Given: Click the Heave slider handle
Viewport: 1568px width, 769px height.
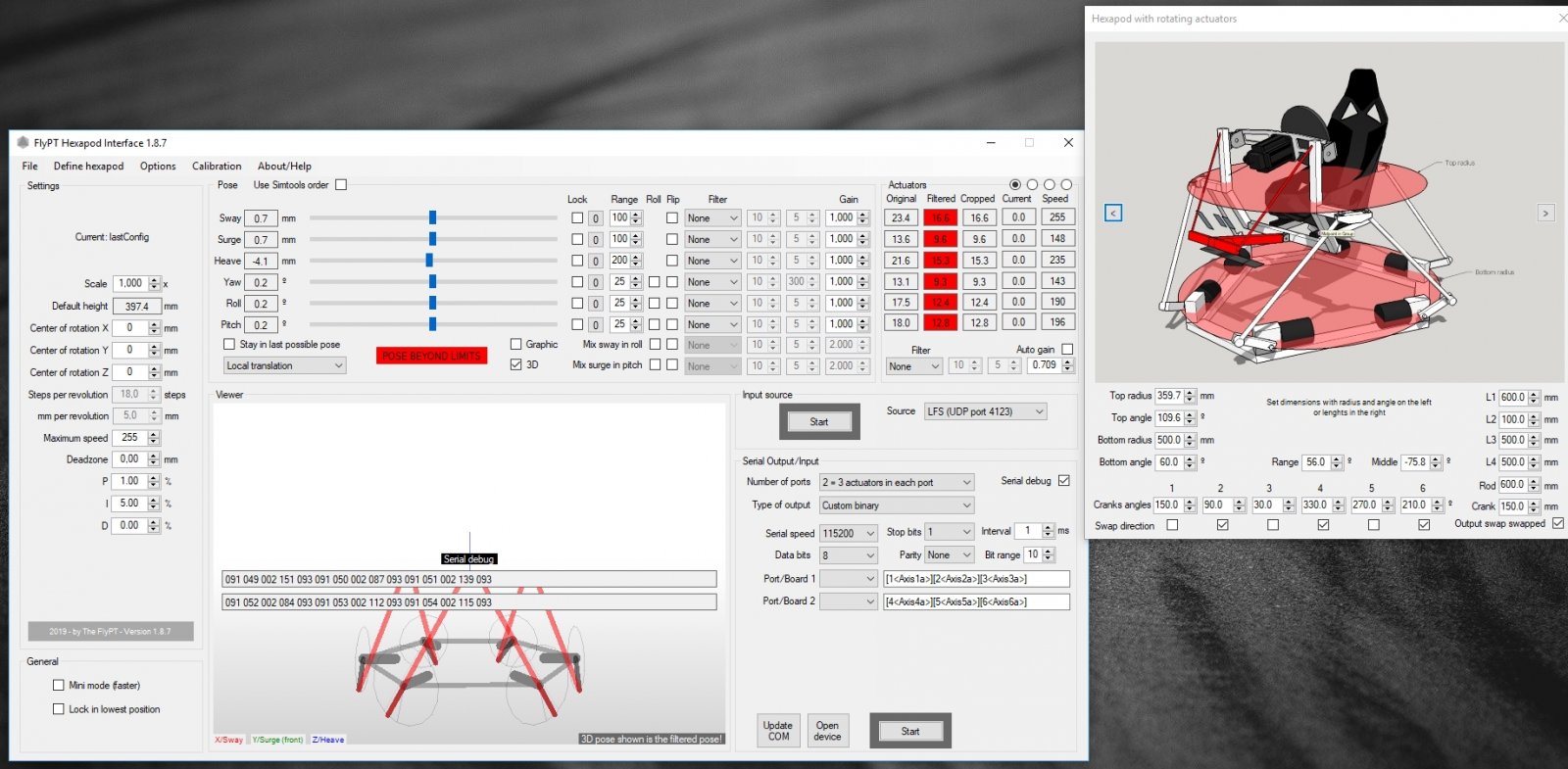Looking at the screenshot, I should tap(429, 261).
